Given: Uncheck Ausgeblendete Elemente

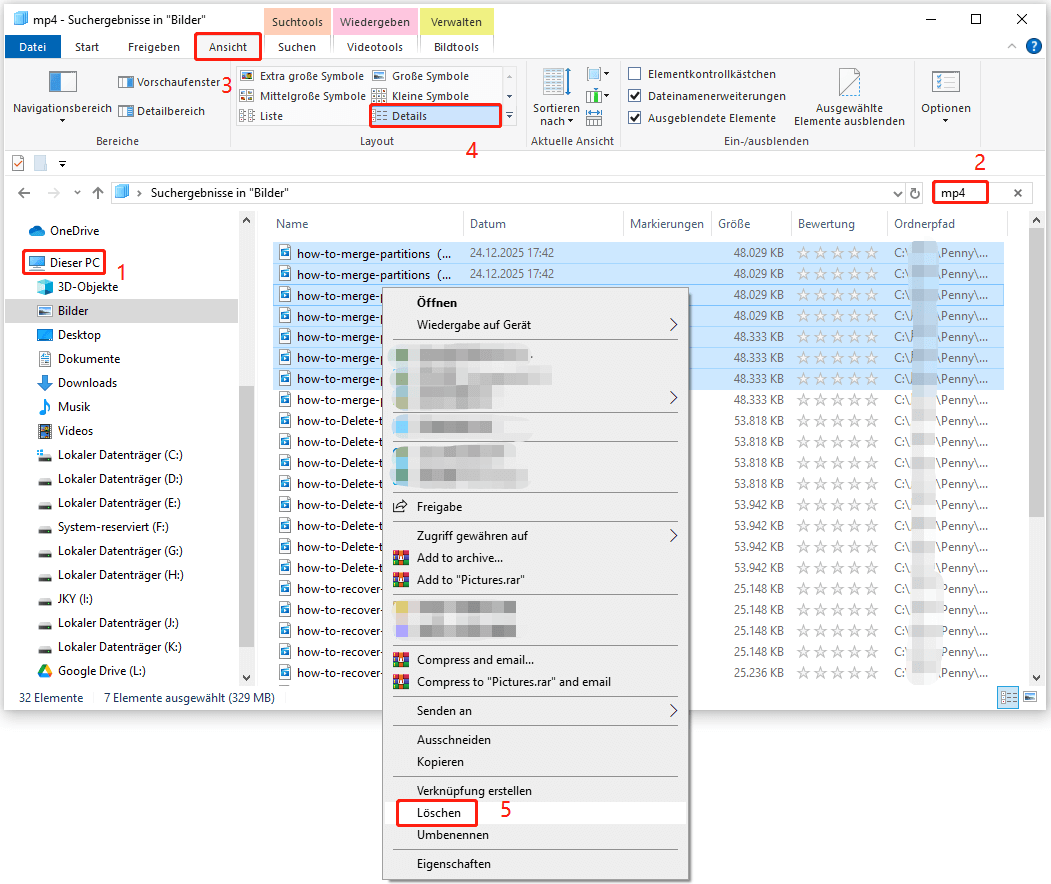Looking at the screenshot, I should [x=635, y=116].
